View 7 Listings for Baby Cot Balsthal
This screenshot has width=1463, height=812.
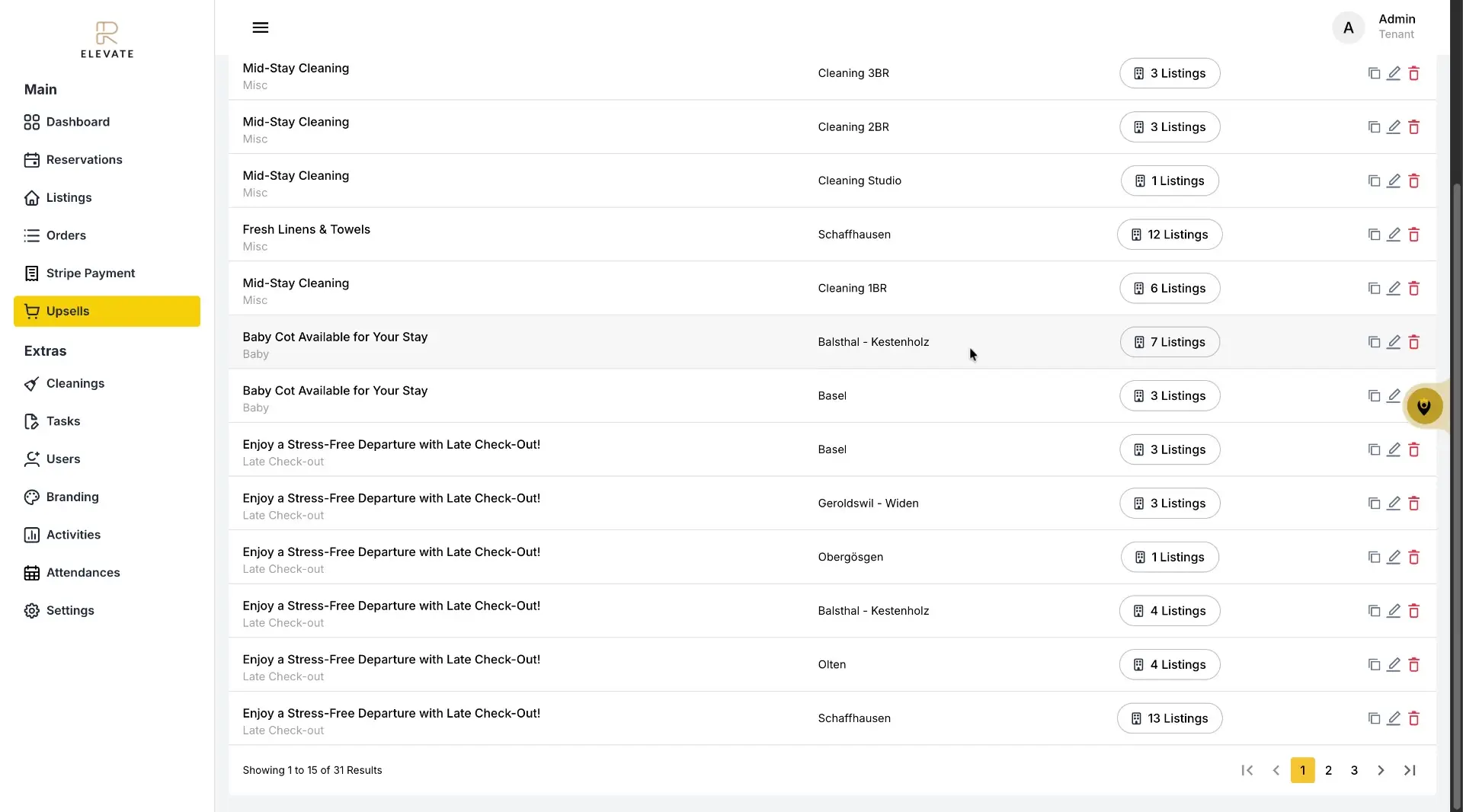[1169, 342]
